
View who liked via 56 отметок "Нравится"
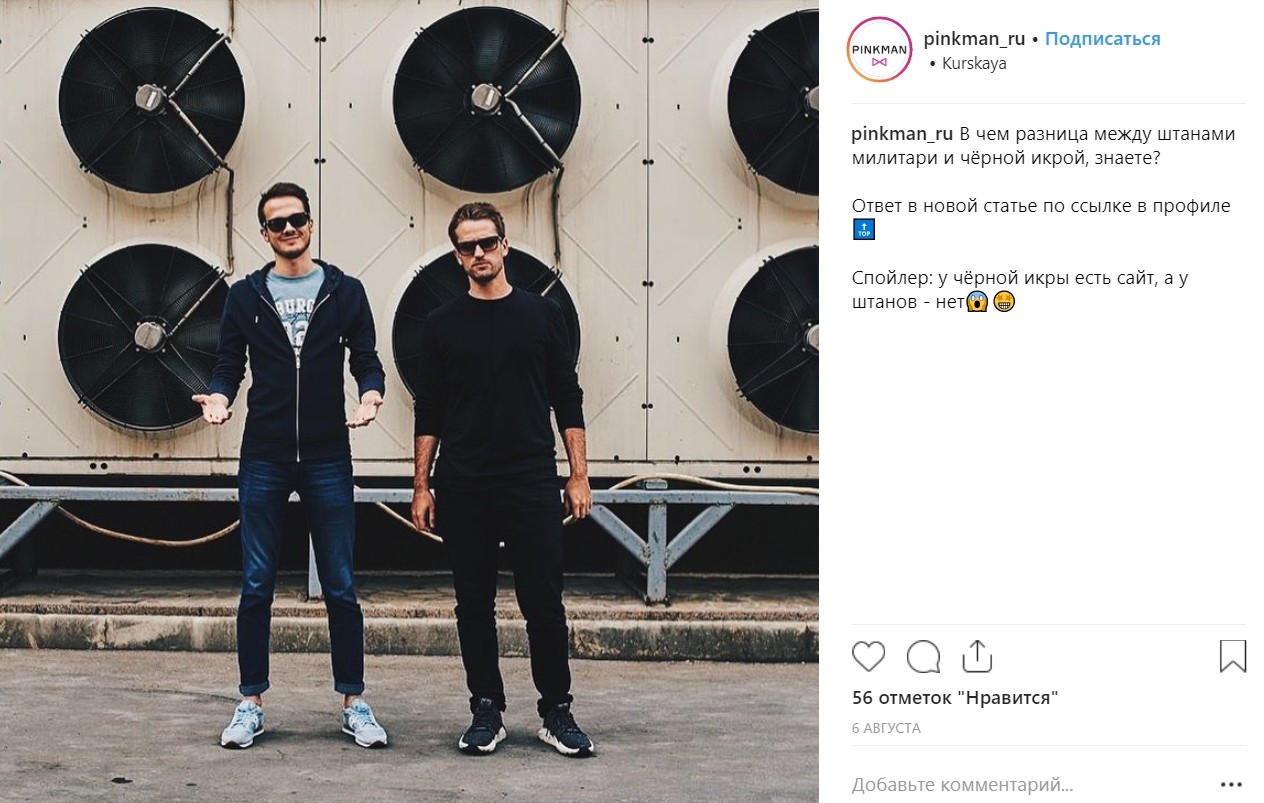pos(955,698)
